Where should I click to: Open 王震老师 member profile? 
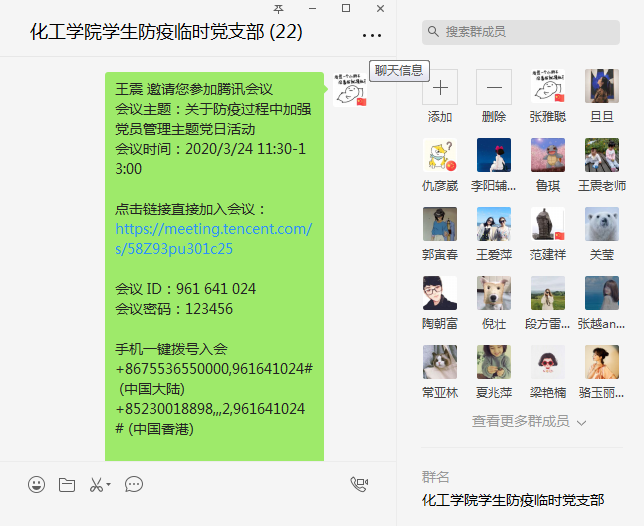tap(601, 155)
